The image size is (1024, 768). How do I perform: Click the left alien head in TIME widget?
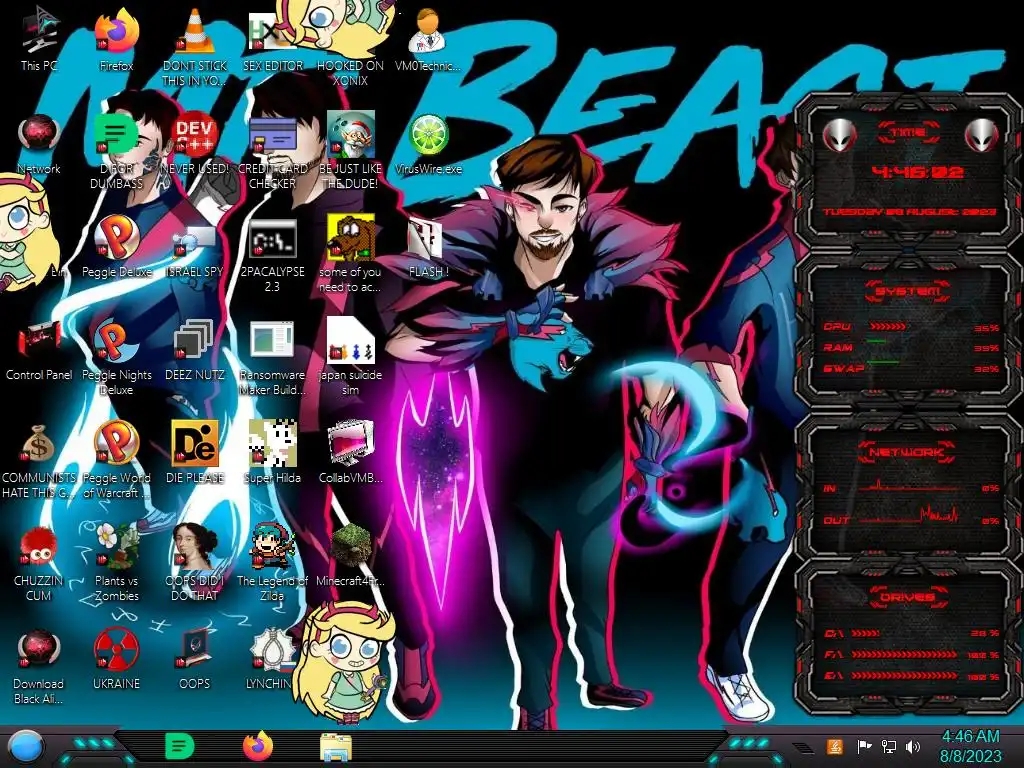point(839,135)
